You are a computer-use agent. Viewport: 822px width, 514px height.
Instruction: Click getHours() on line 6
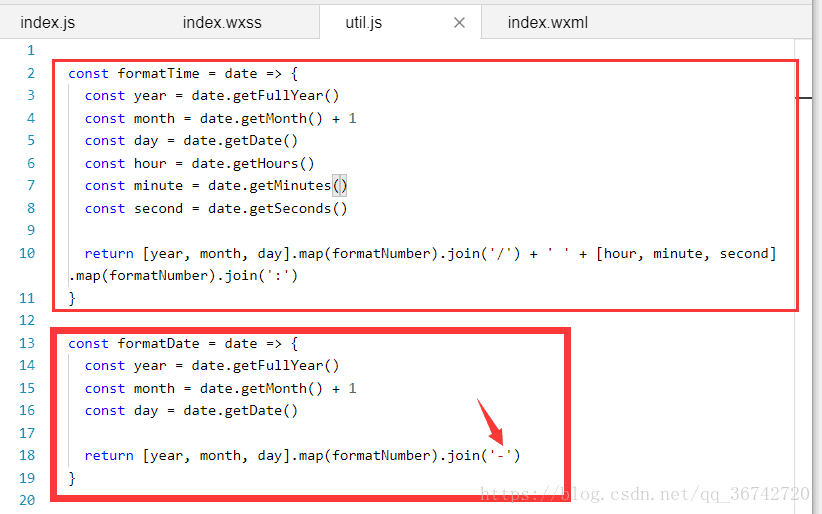click(x=273, y=163)
